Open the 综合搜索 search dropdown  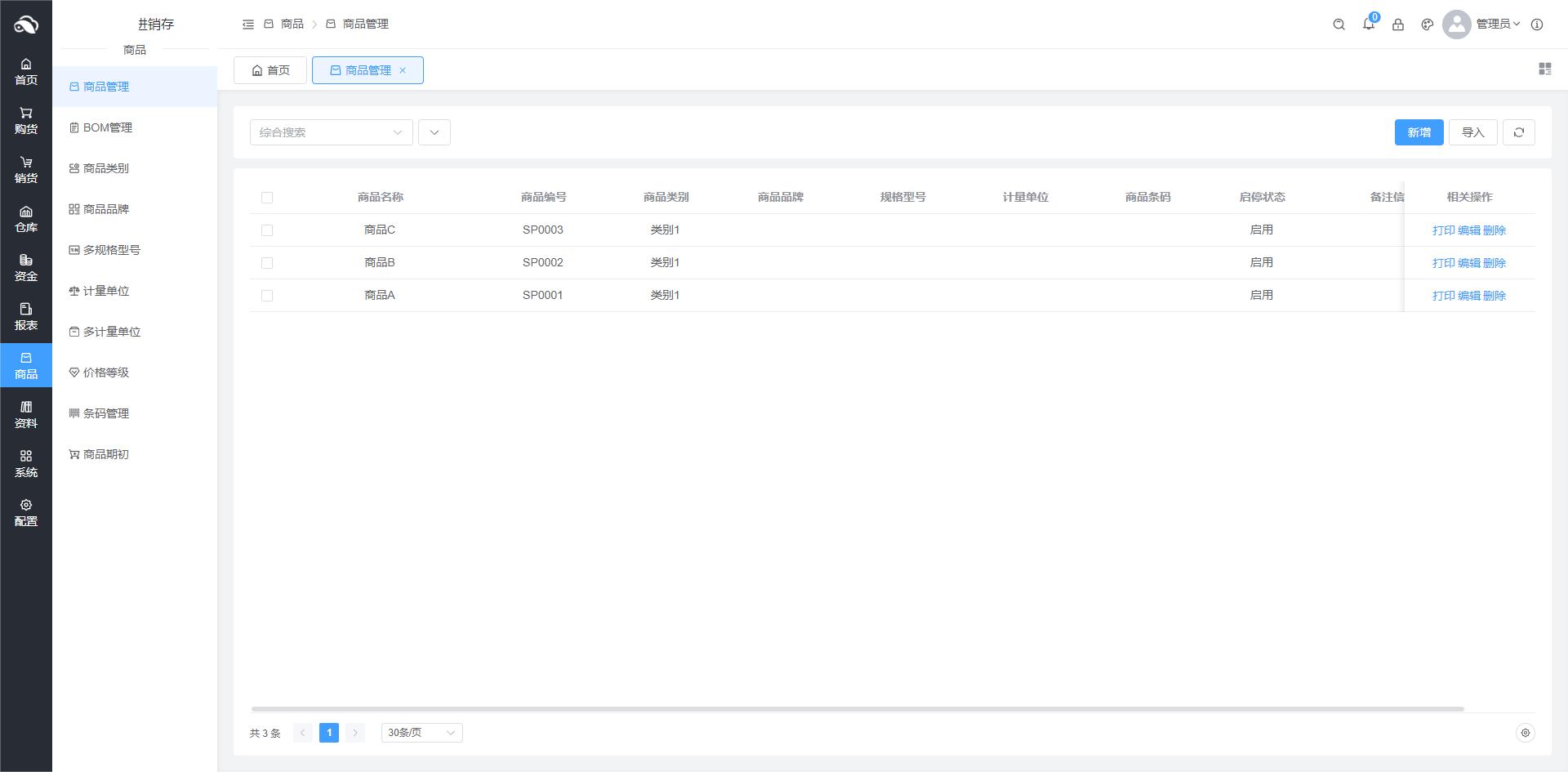(331, 132)
